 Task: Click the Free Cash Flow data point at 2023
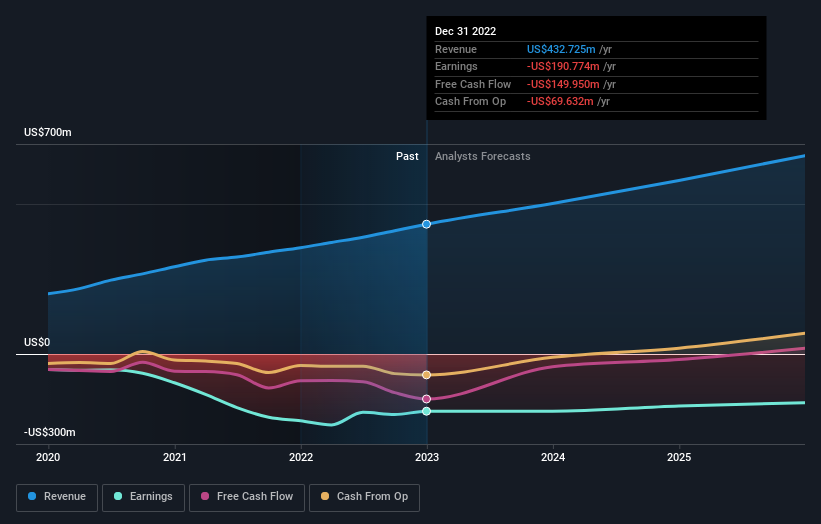click(427, 399)
